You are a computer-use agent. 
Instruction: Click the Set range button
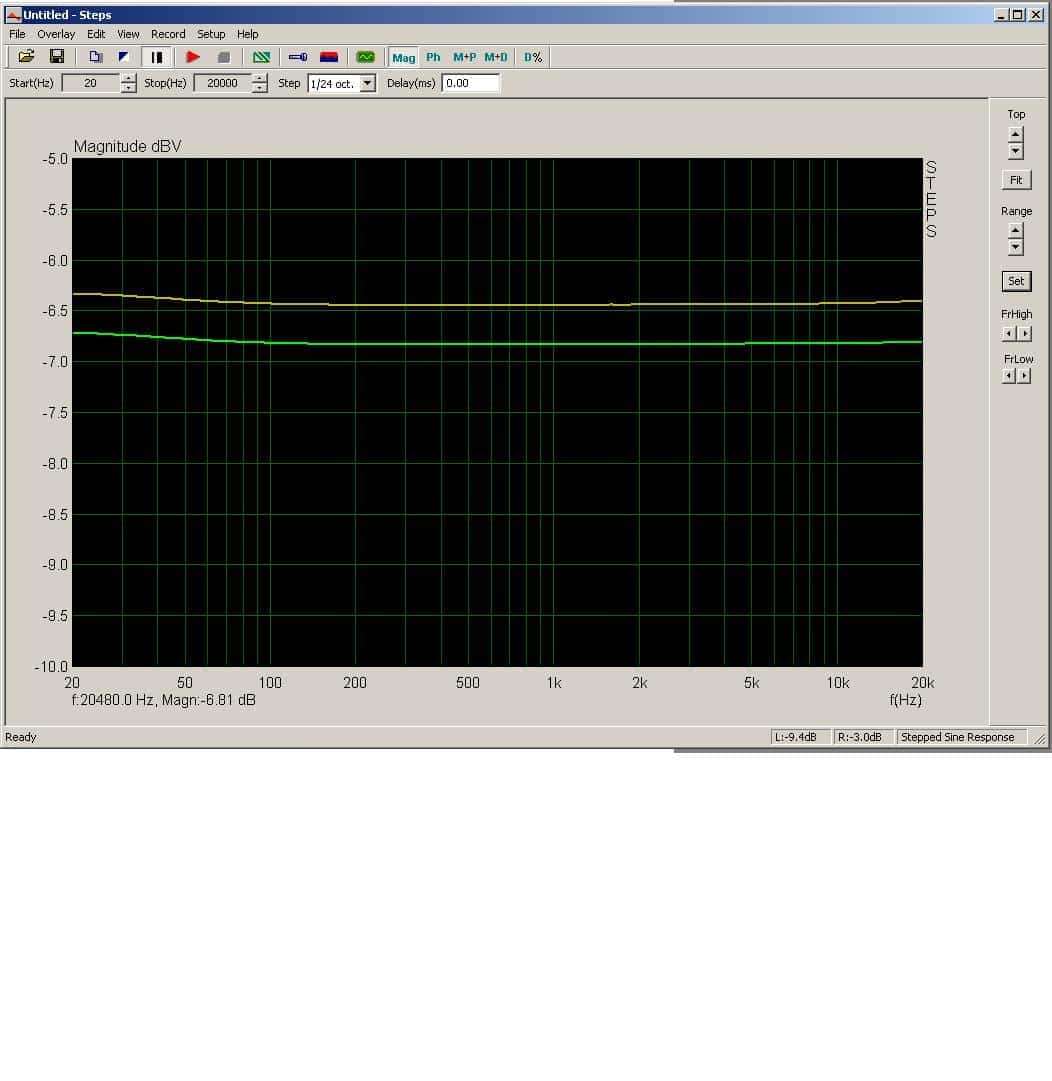[1015, 281]
